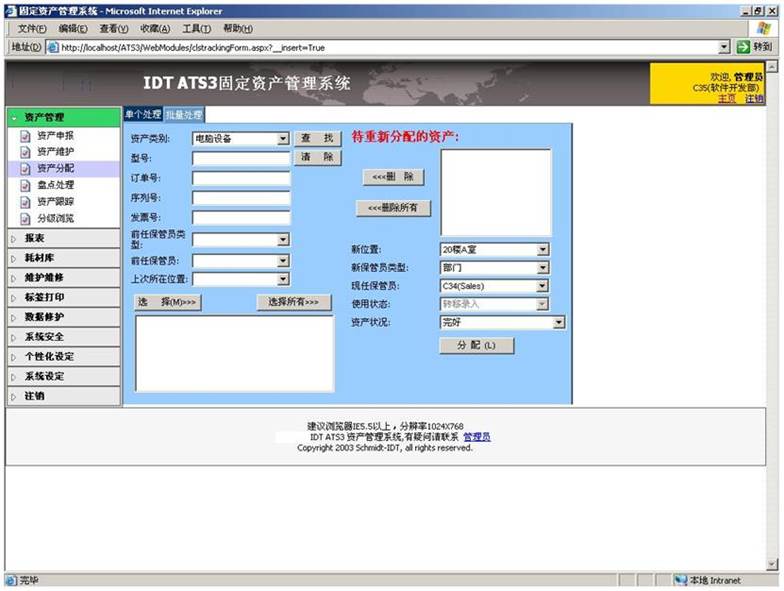Click the 管理员 contact link in footer
The image size is (784, 591).
pyautogui.click(x=477, y=437)
